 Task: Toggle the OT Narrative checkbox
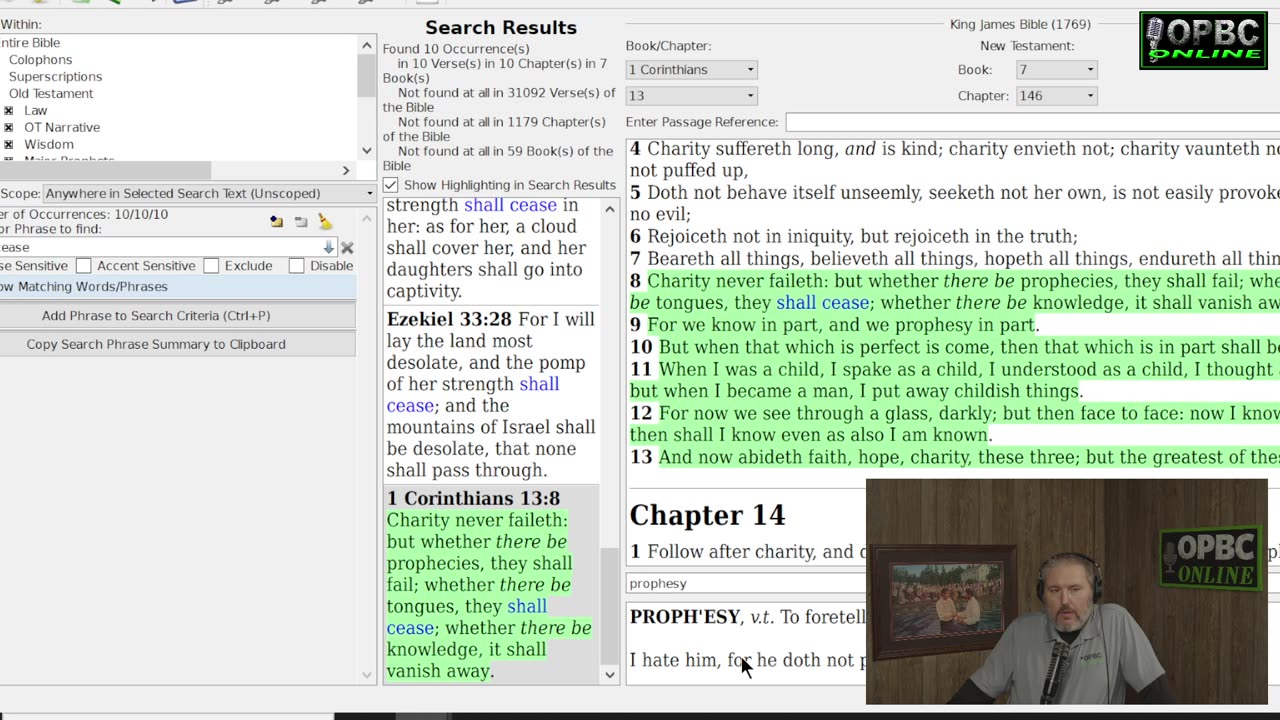[x=9, y=128]
